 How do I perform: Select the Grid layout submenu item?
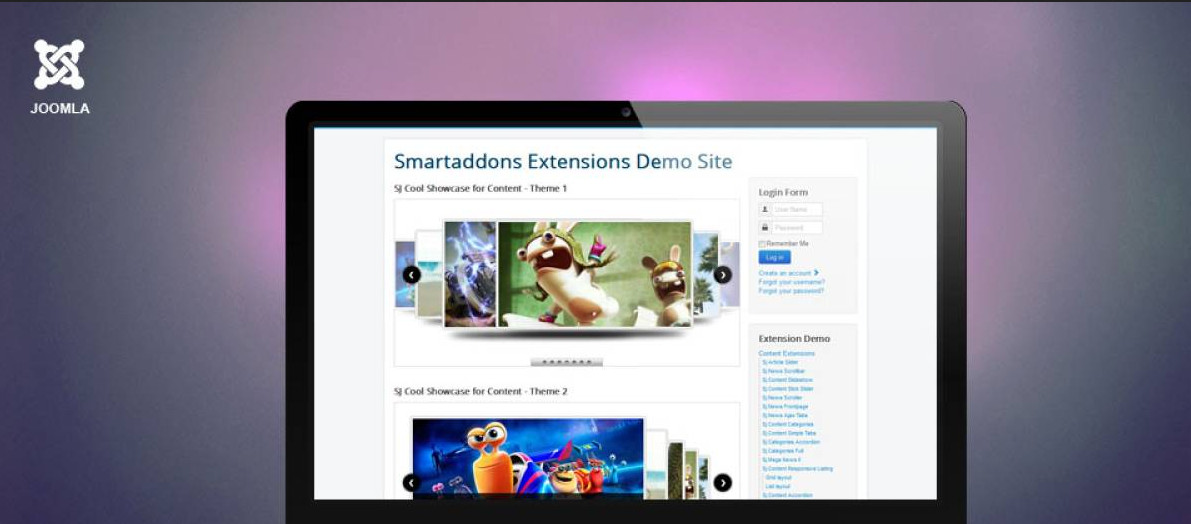(779, 478)
